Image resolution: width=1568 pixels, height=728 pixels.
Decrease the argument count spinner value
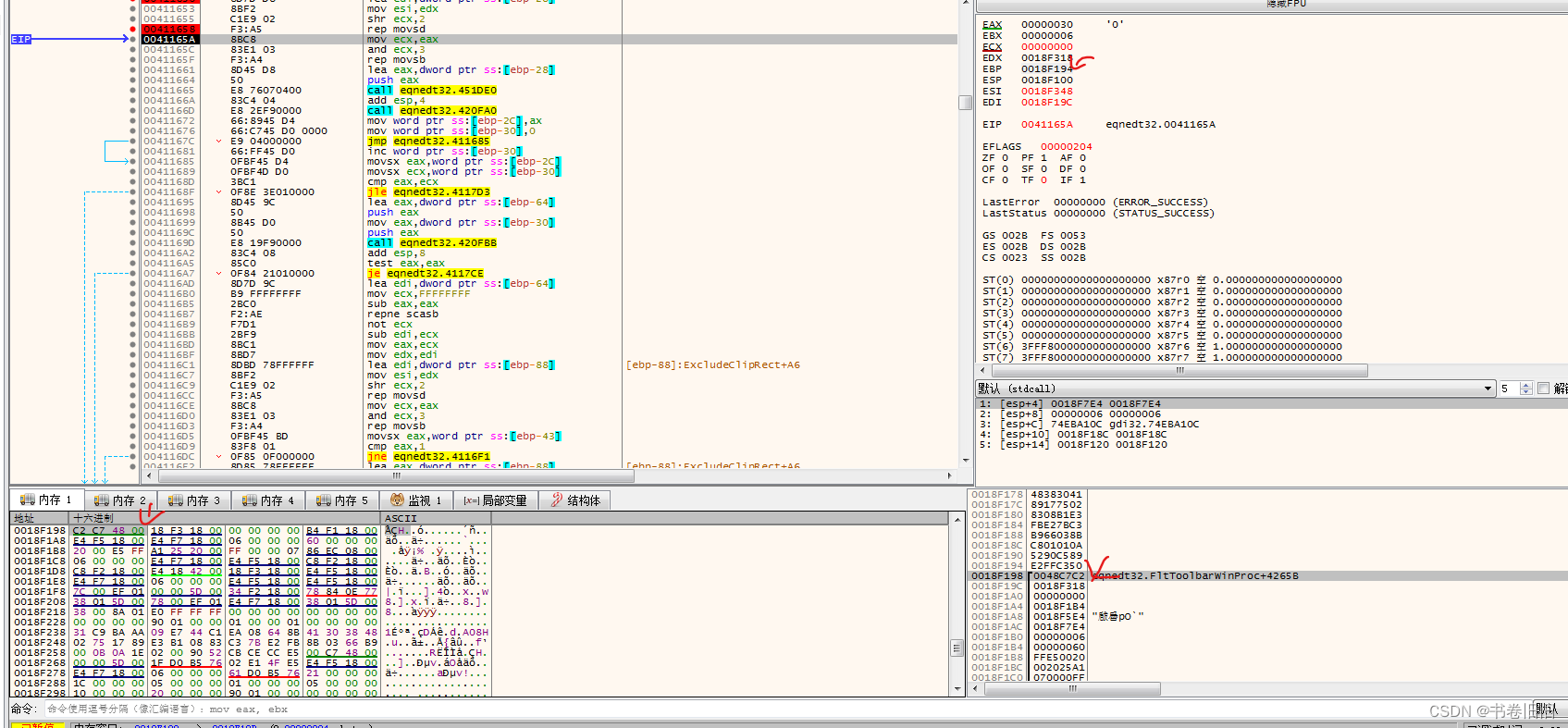click(x=1526, y=392)
